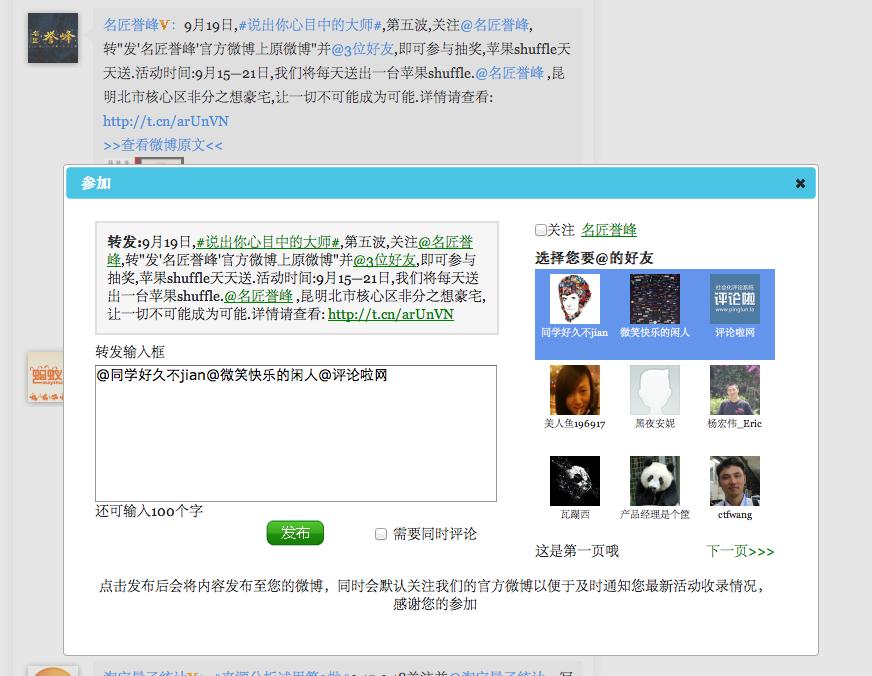This screenshot has height=676, width=872.
Task: Open http://t.cn/arUnVN link in background post
Action: click(x=166, y=121)
